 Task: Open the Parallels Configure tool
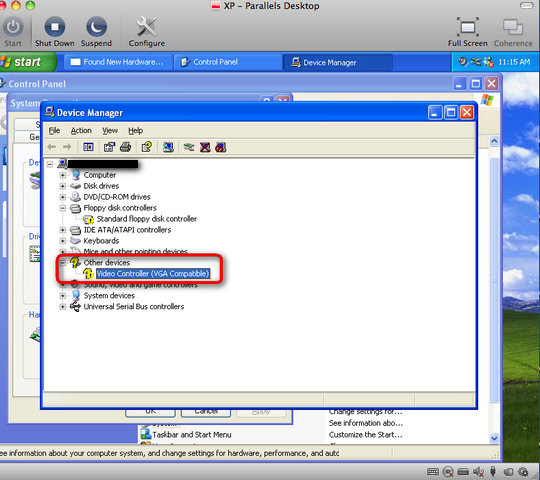(x=147, y=32)
